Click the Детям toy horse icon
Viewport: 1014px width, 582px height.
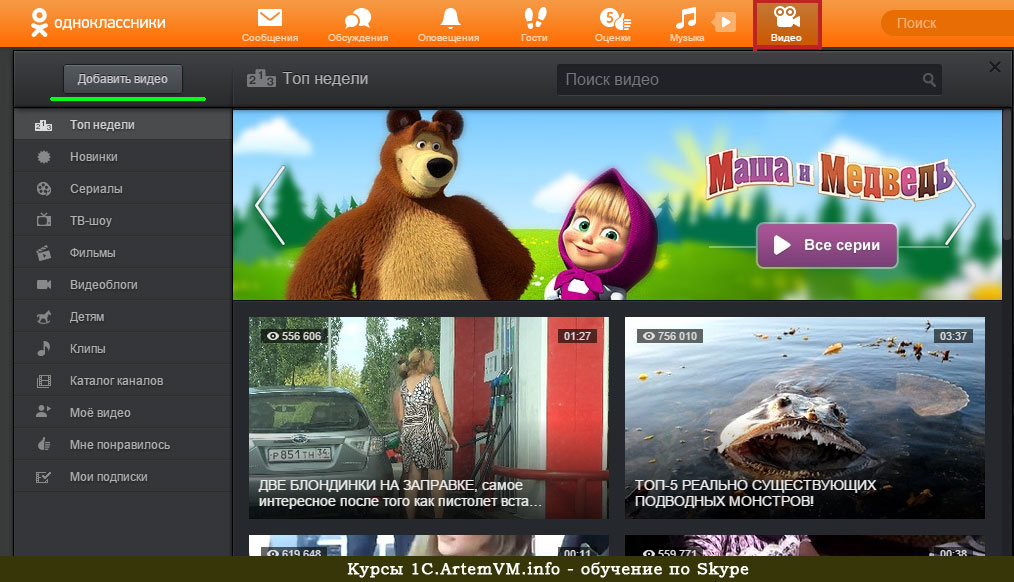click(x=43, y=317)
